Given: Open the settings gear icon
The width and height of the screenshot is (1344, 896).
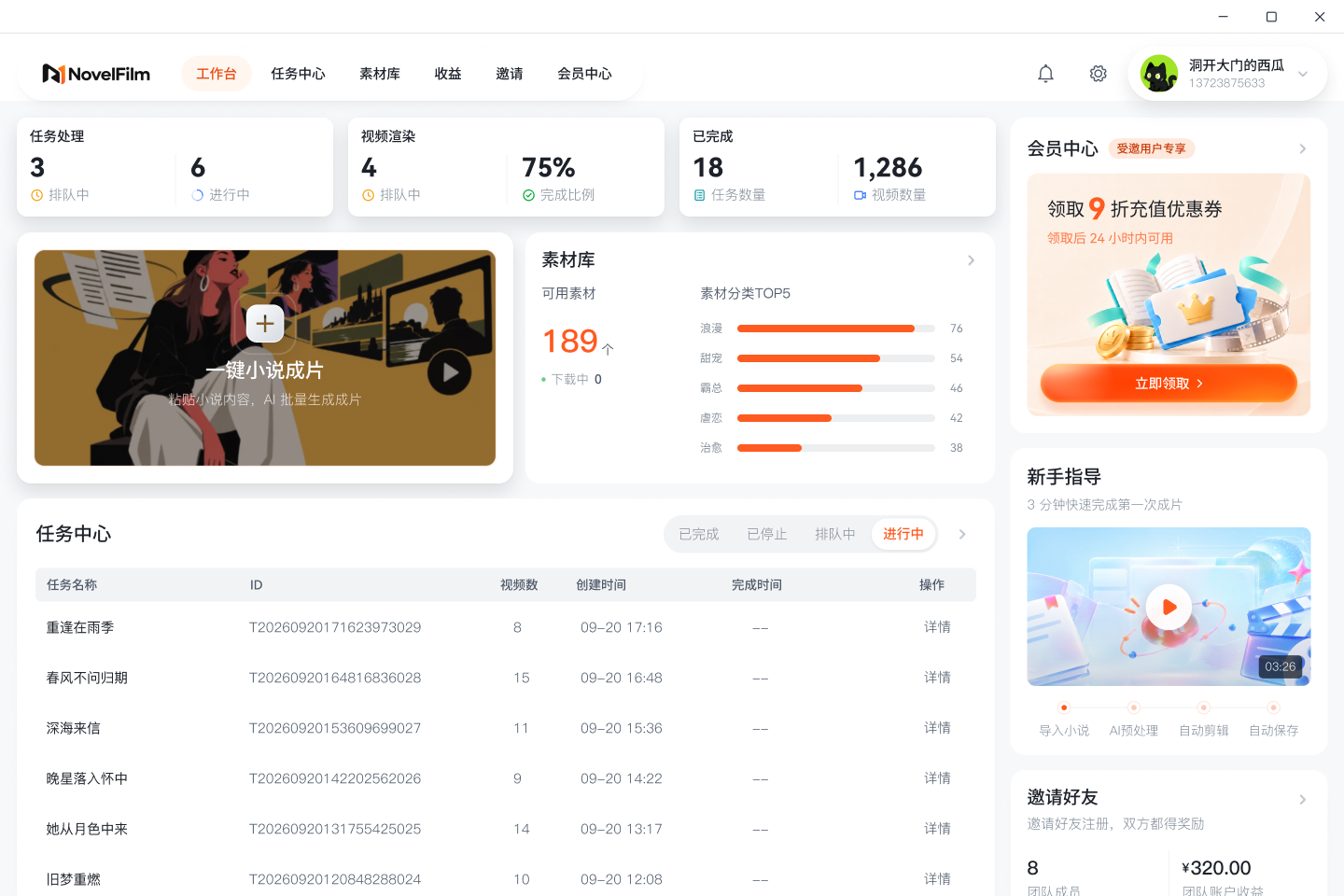Looking at the screenshot, I should pos(1099,74).
